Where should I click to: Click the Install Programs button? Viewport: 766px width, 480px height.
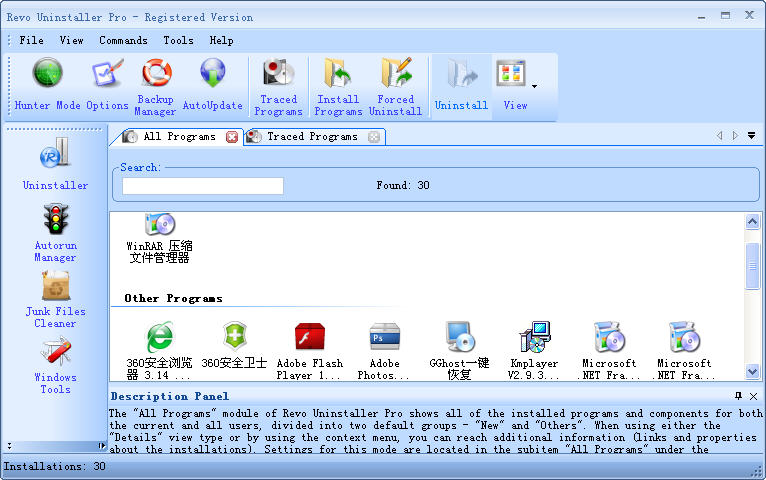pyautogui.click(x=338, y=85)
